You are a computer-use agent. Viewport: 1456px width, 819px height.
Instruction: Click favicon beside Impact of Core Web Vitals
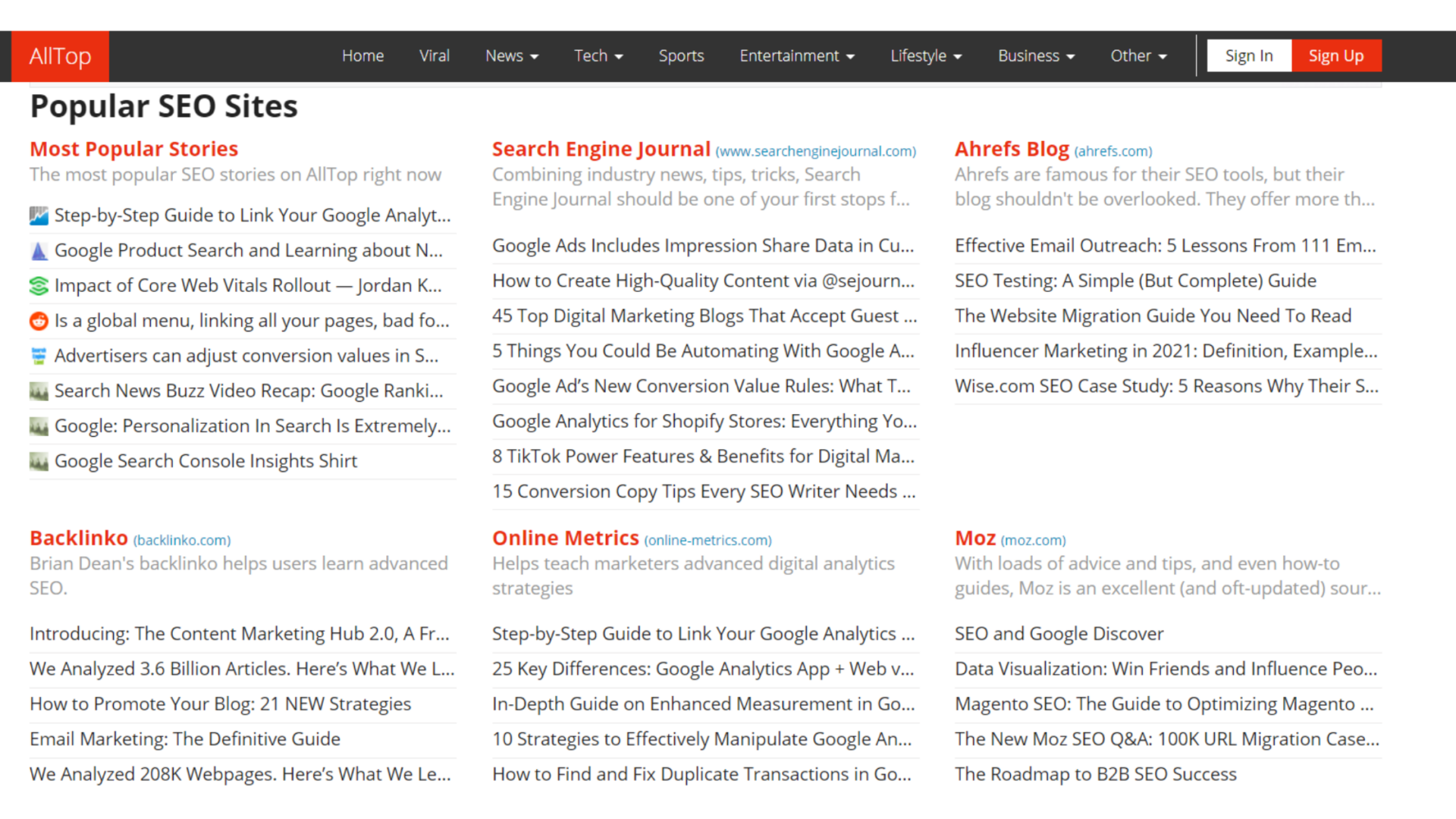pos(39,286)
